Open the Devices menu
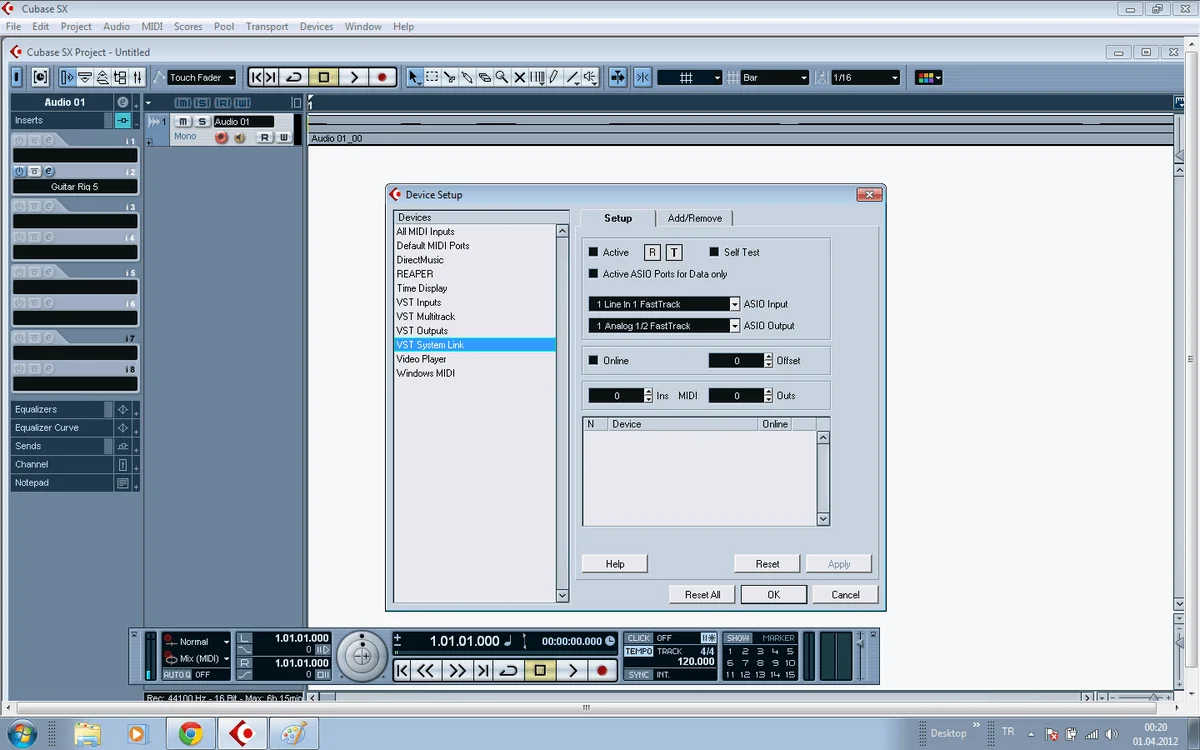 [316, 26]
